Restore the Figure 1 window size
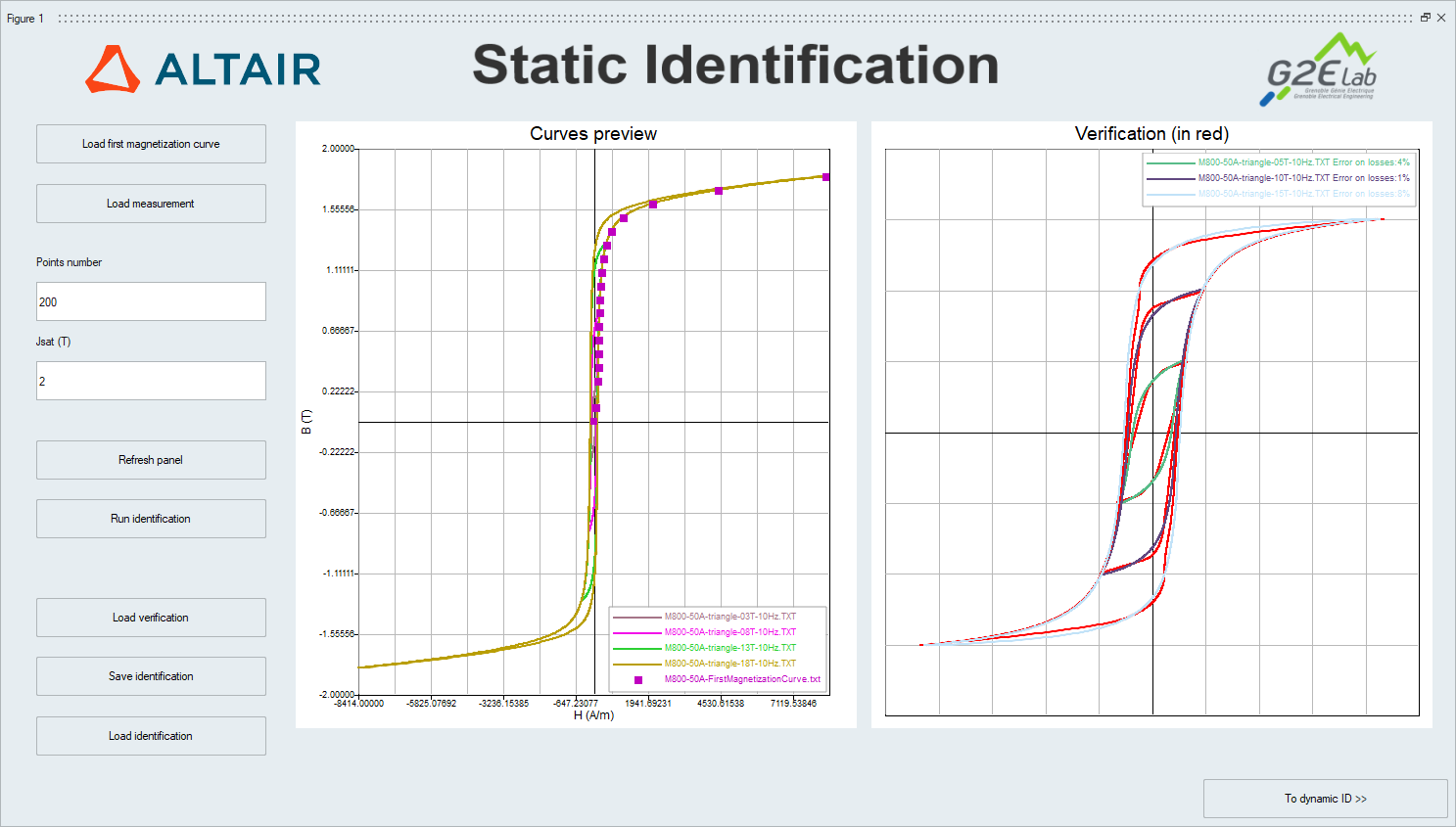This screenshot has height=827, width=1456. click(1426, 18)
